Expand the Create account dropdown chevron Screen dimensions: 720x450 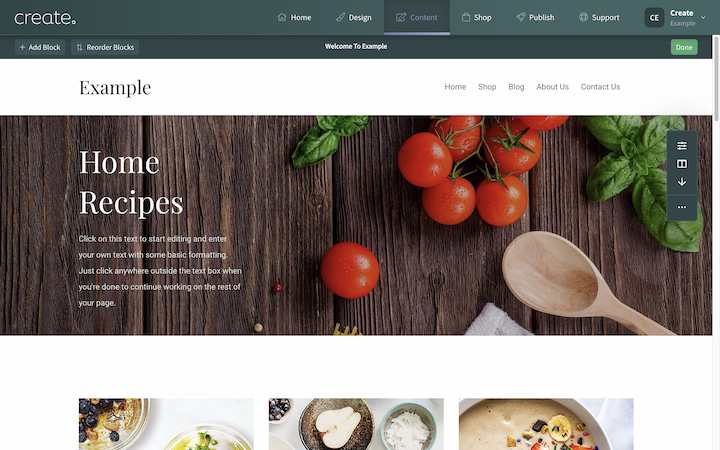coord(703,18)
